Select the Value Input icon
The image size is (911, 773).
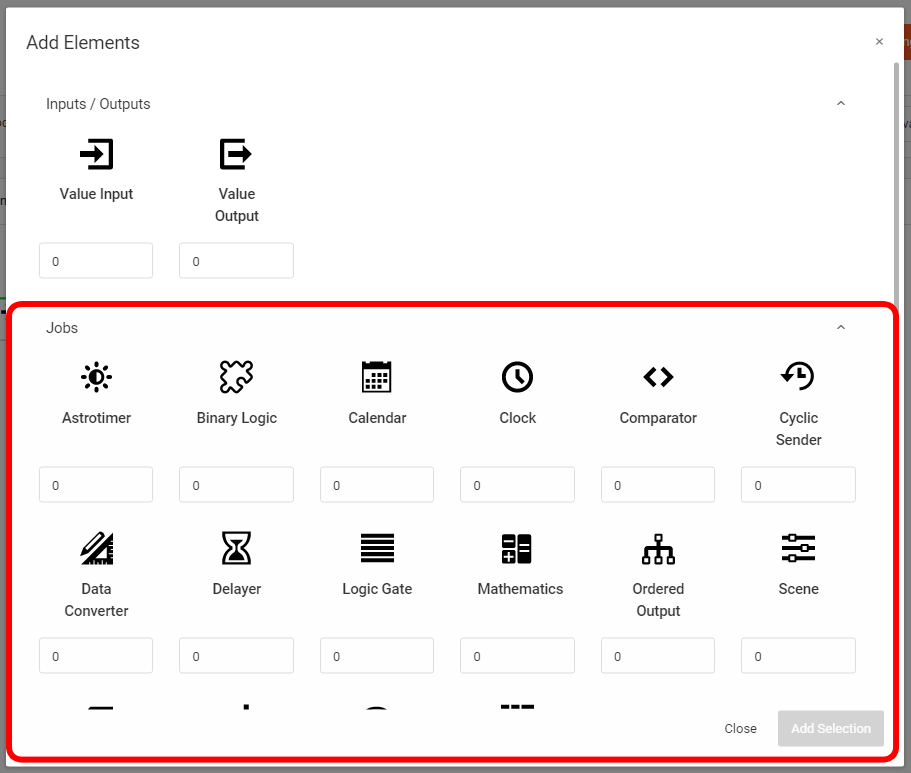pyautogui.click(x=96, y=154)
